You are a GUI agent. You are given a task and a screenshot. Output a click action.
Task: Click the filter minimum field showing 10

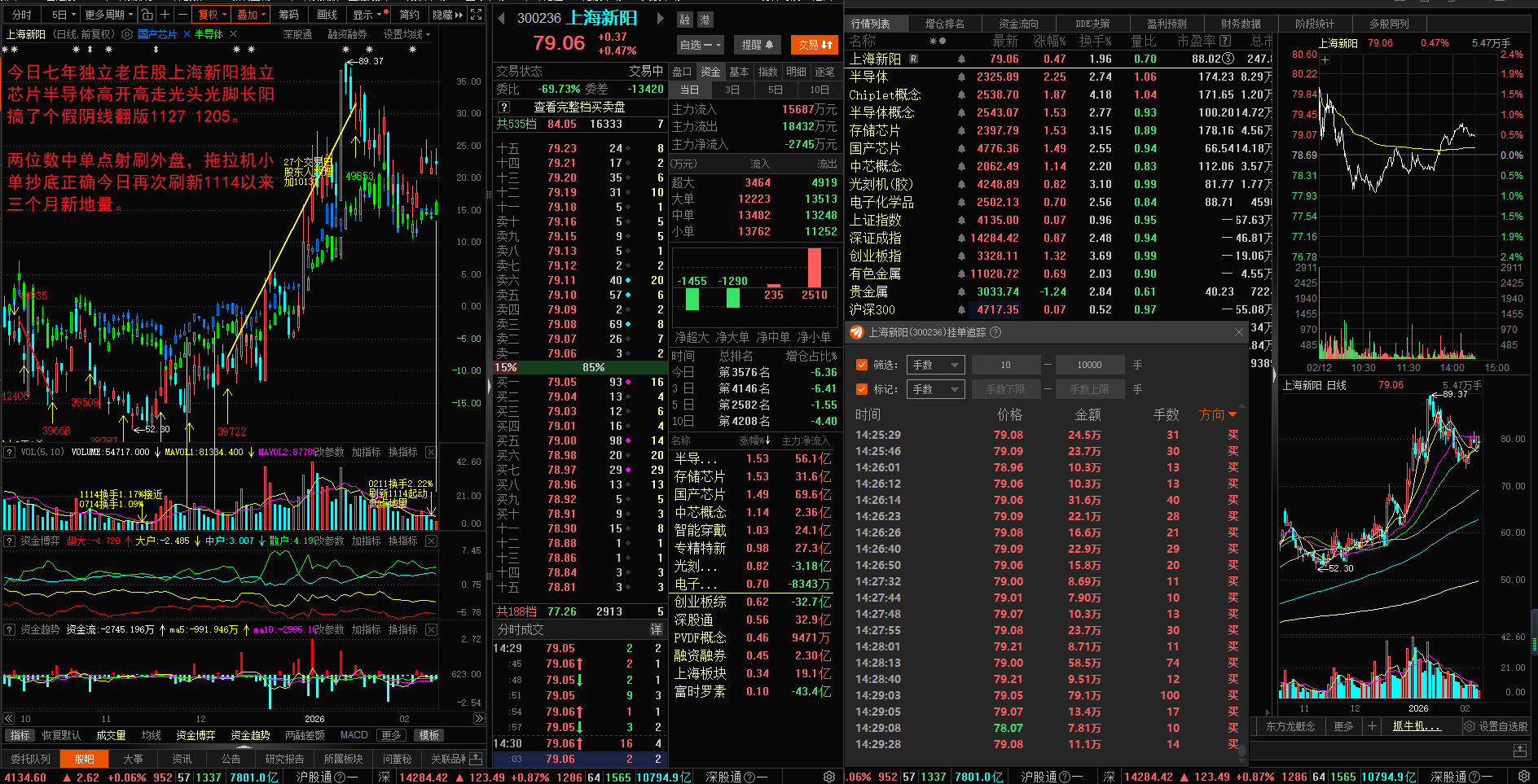pyautogui.click(x=1006, y=365)
